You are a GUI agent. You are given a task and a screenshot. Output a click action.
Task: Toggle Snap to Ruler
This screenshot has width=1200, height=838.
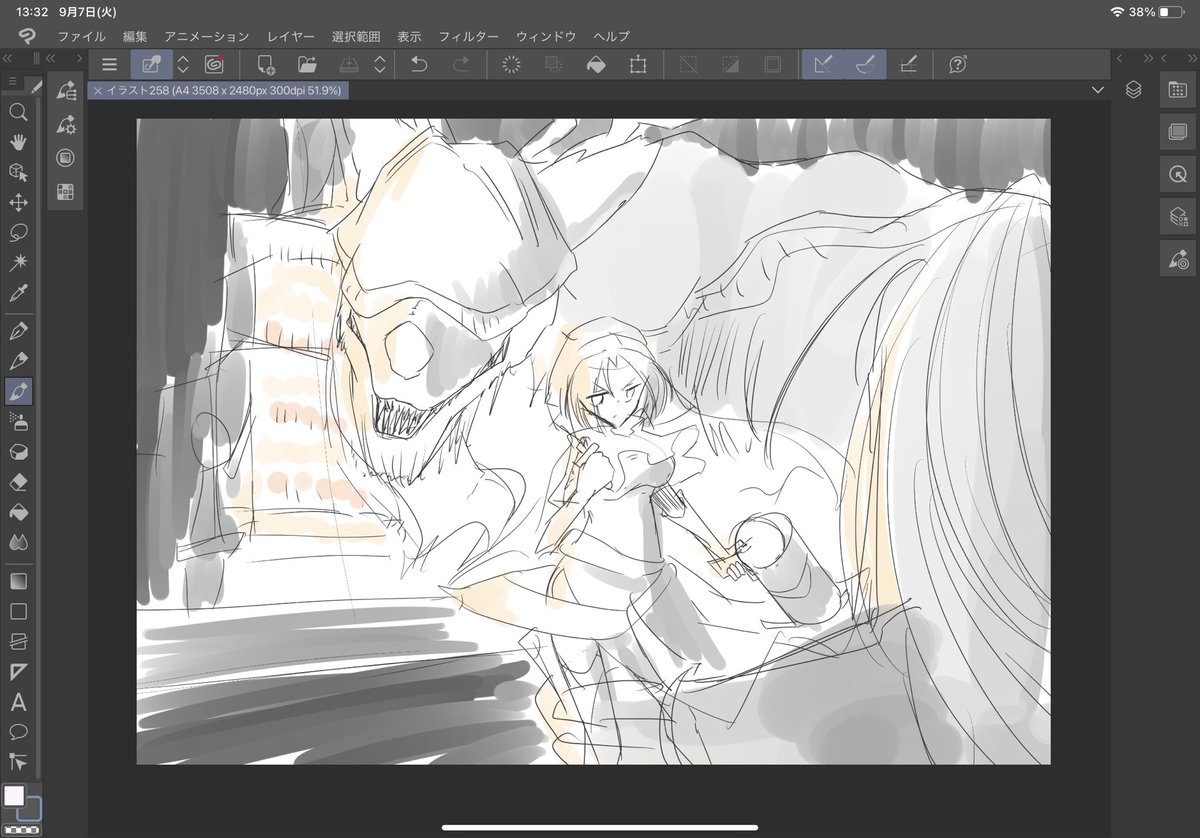tap(823, 64)
